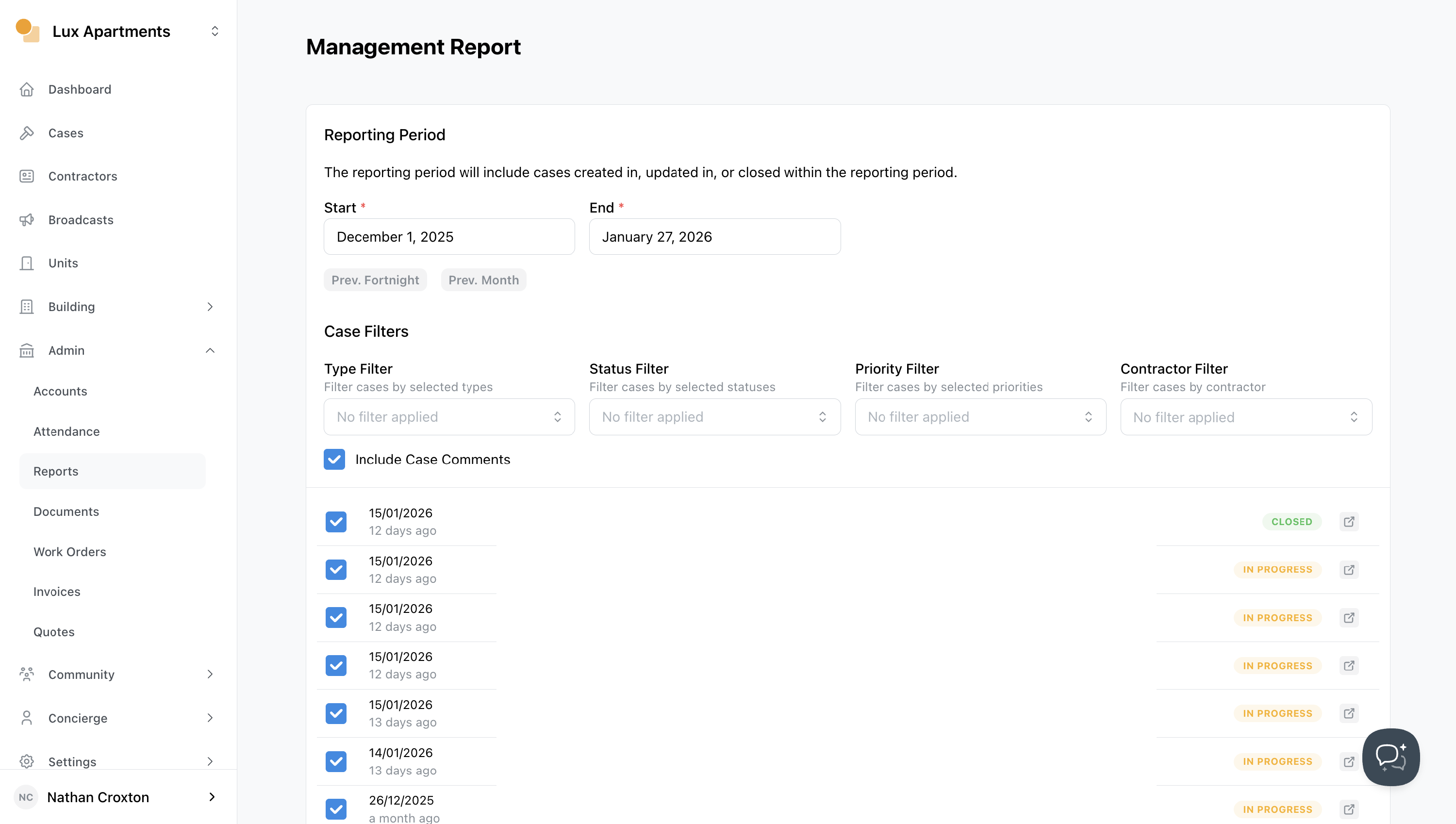Click the Broadcasts megaphone icon

(27, 219)
